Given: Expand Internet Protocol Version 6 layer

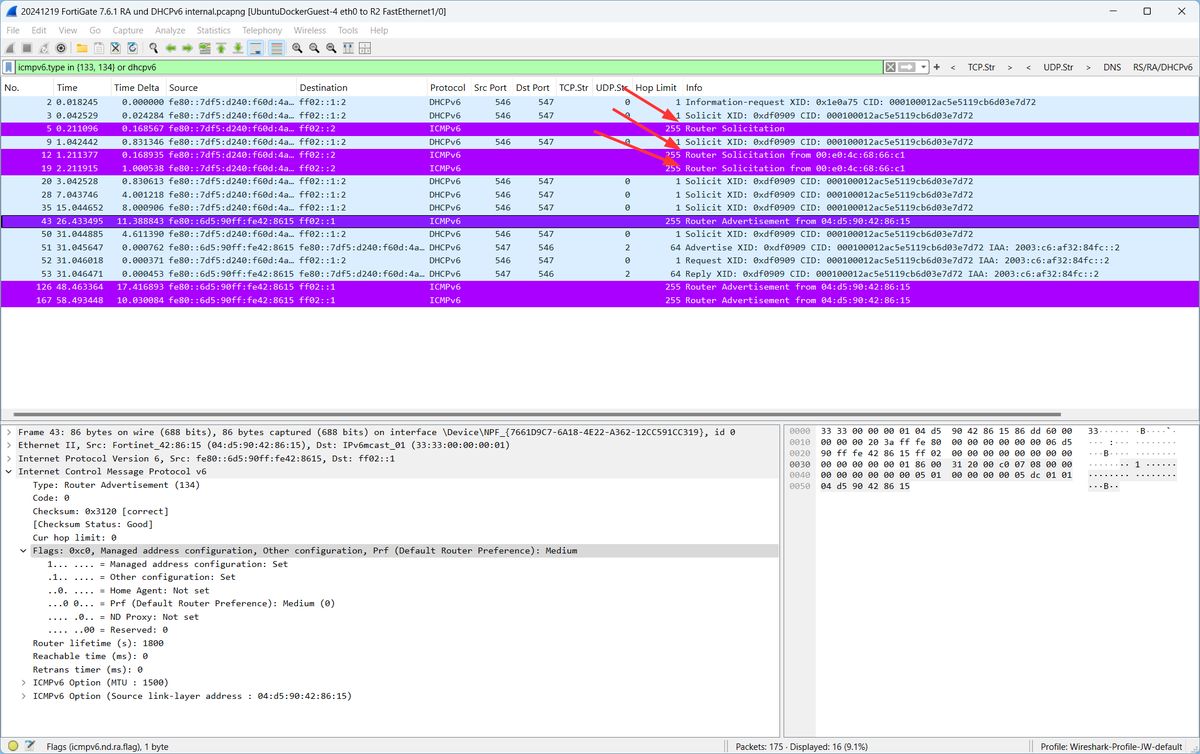Looking at the screenshot, I should (x=10, y=458).
